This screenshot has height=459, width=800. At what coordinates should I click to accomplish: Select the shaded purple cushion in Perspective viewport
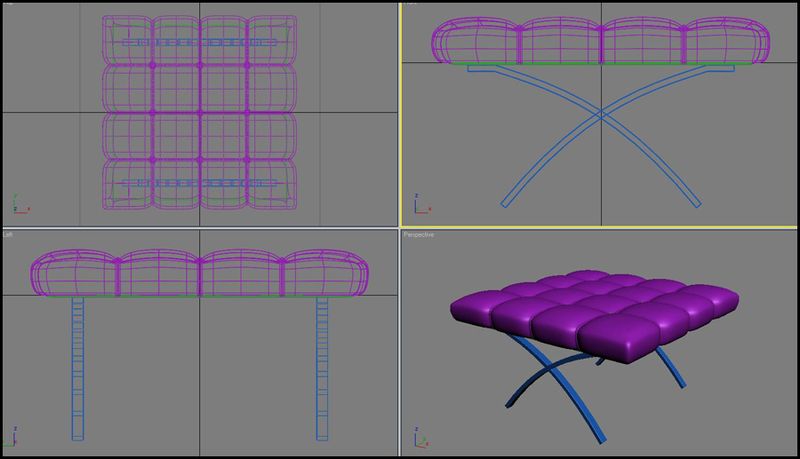tap(594, 316)
